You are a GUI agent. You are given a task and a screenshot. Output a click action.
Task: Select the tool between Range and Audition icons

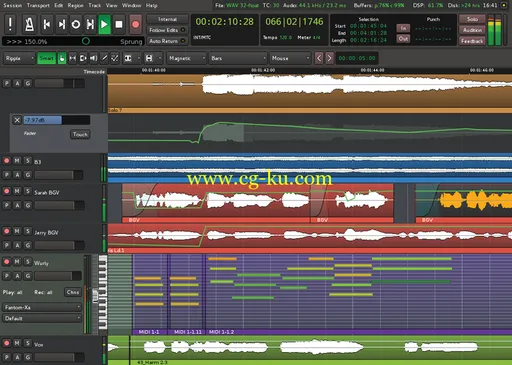pos(83,58)
